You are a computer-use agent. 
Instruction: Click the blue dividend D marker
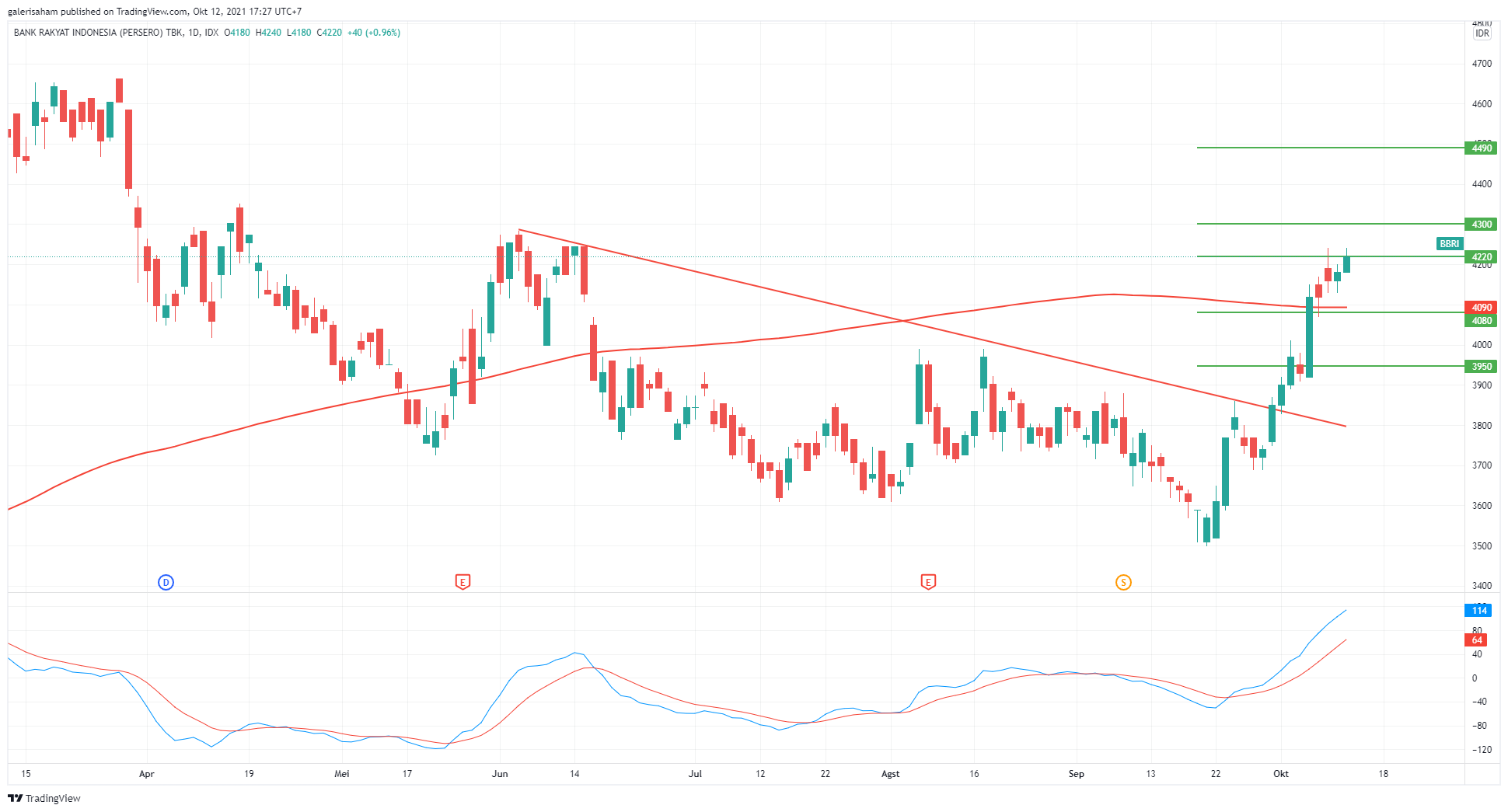click(166, 582)
